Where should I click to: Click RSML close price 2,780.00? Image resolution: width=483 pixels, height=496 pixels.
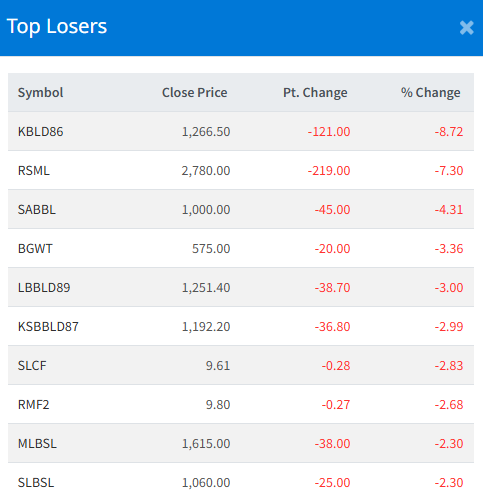pos(206,170)
